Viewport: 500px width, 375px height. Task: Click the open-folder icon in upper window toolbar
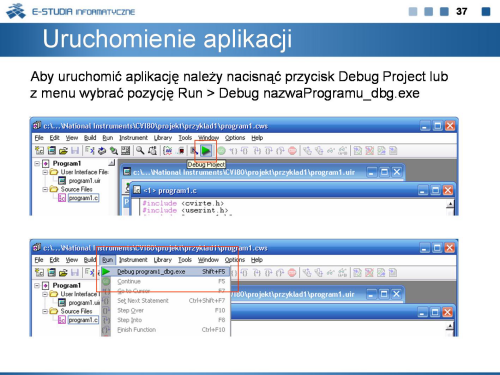click(63, 151)
